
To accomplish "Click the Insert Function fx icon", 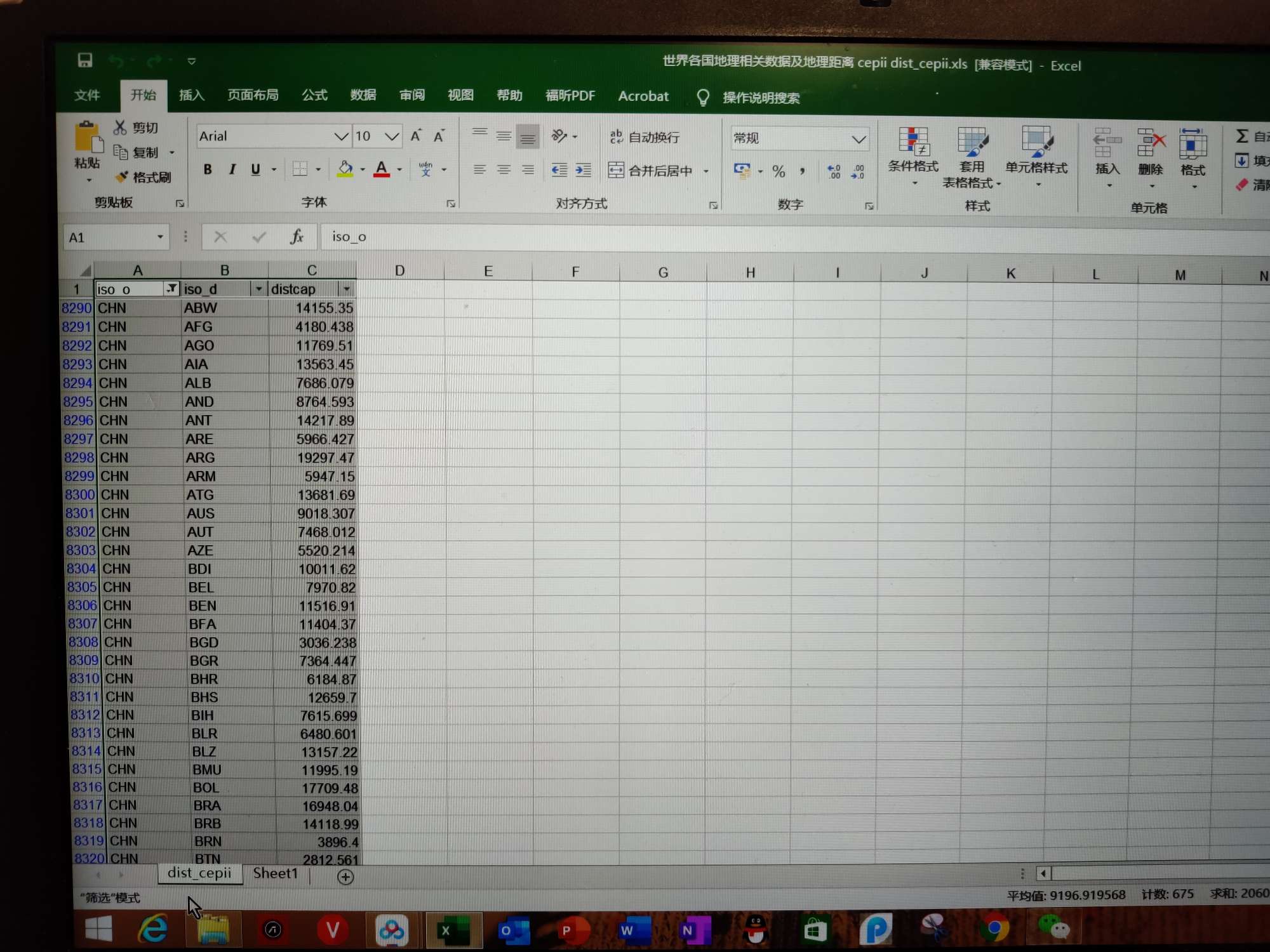I will tap(297, 237).
